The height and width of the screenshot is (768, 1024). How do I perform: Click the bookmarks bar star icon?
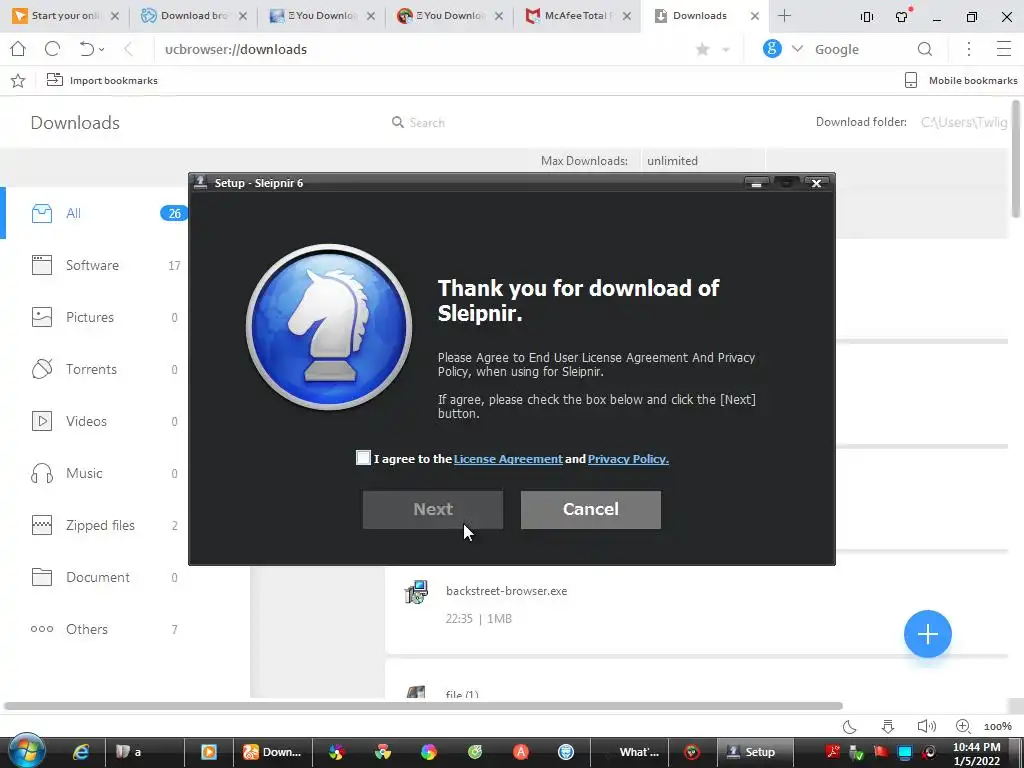click(x=18, y=80)
